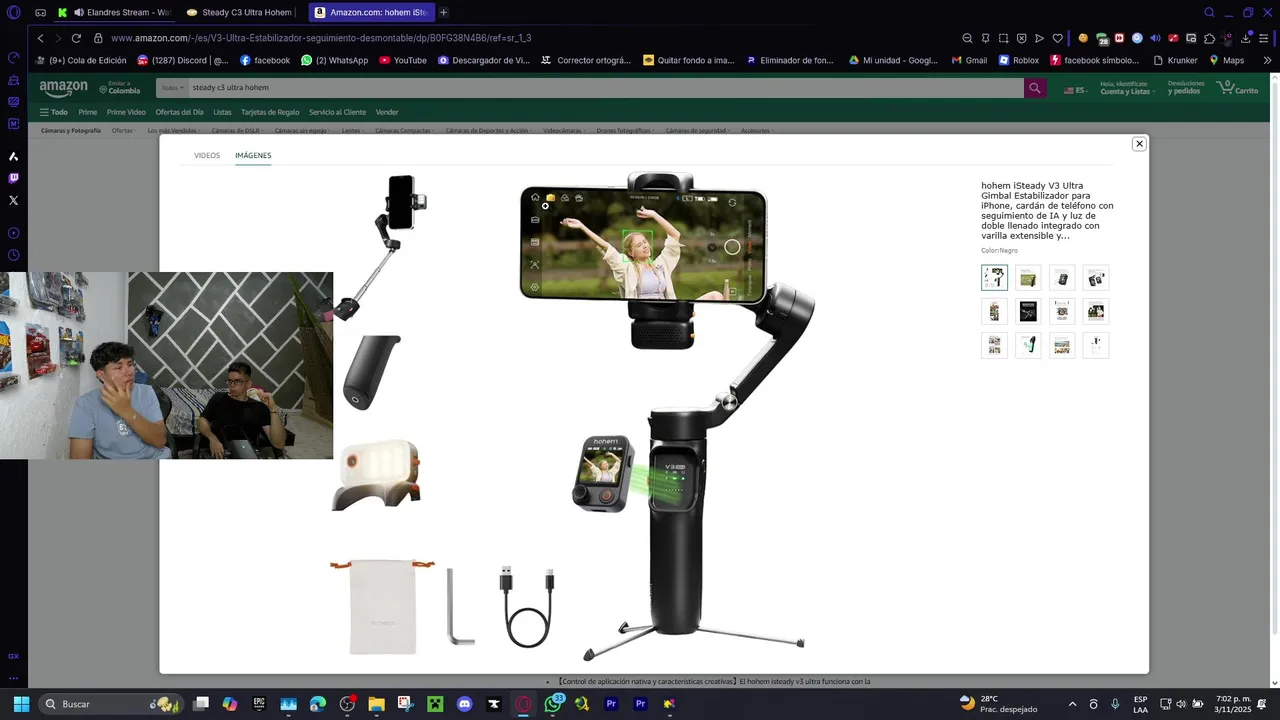Close the Amazon image gallery overlay

(x=1138, y=144)
